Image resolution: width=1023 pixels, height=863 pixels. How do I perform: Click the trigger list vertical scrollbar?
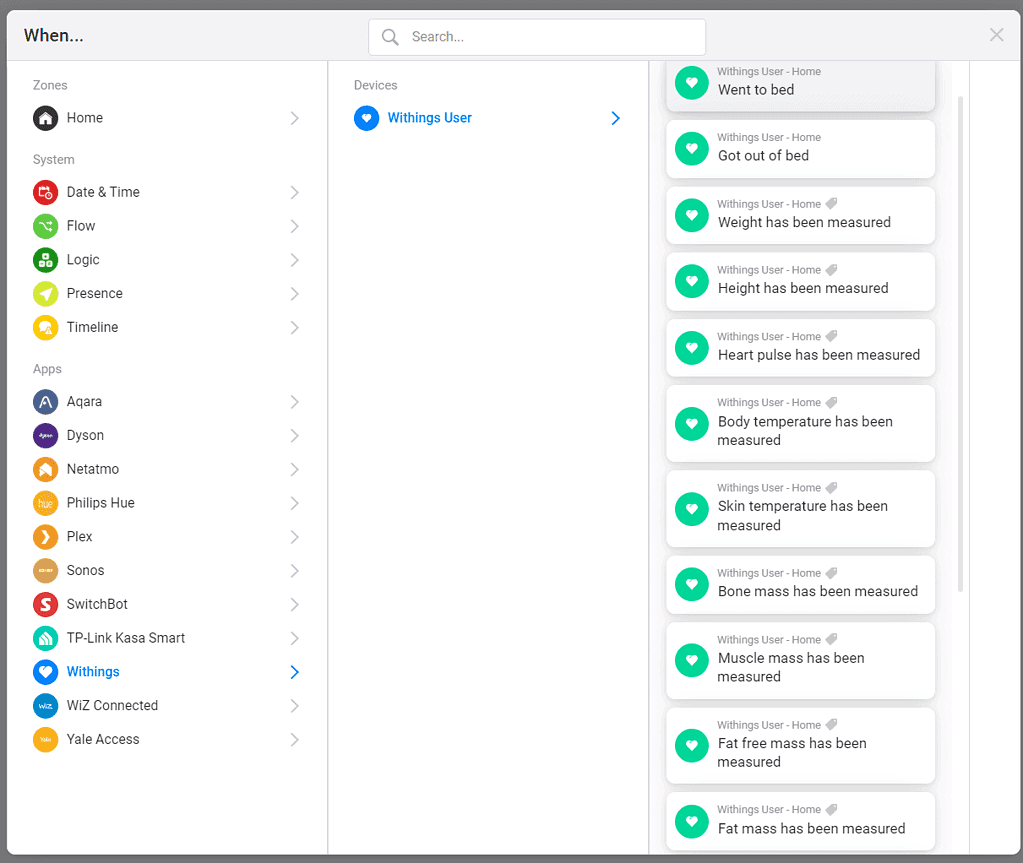click(961, 340)
